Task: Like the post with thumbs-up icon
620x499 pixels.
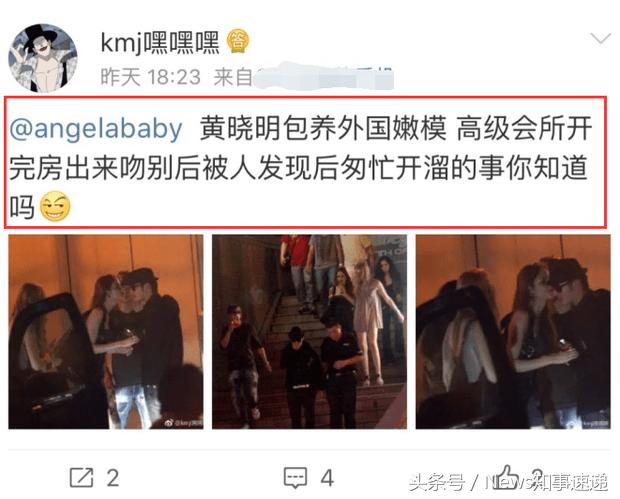Action: pyautogui.click(x=507, y=476)
